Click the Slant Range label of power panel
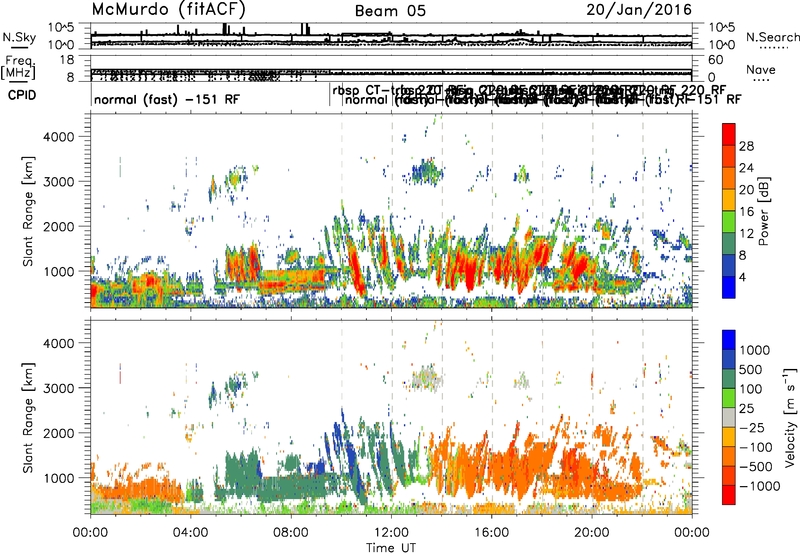This screenshot has height=554, width=800. [x=28, y=211]
